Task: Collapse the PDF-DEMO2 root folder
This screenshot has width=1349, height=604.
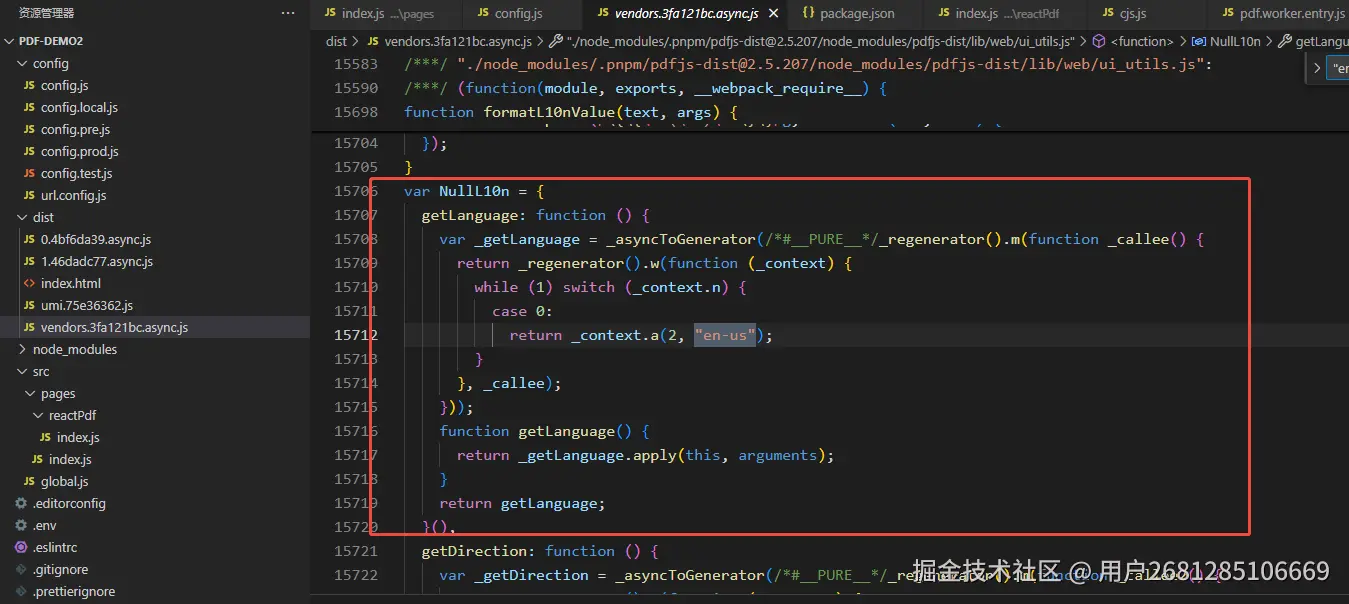Action: 10,41
